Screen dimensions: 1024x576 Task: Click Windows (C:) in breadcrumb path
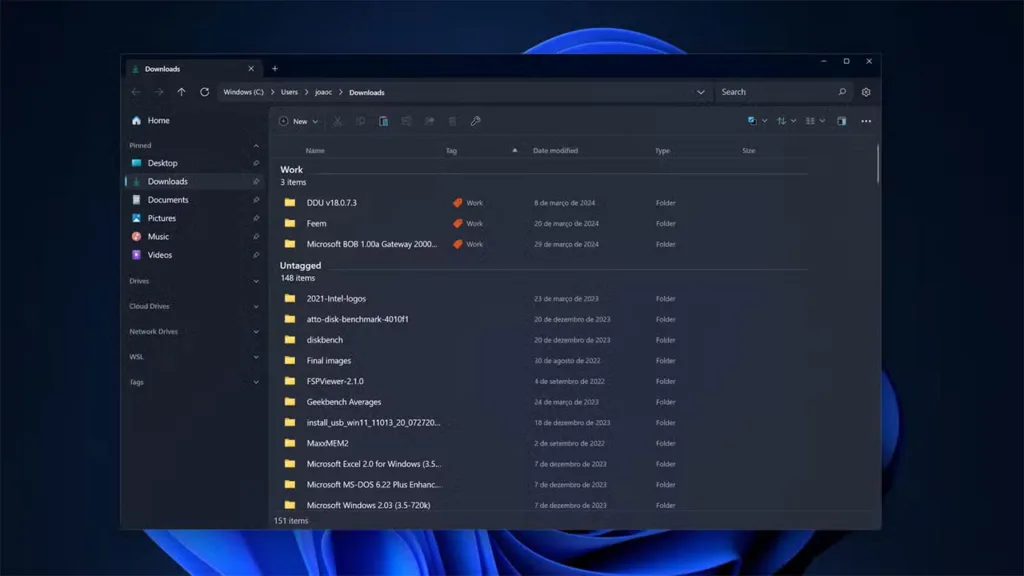(x=244, y=92)
